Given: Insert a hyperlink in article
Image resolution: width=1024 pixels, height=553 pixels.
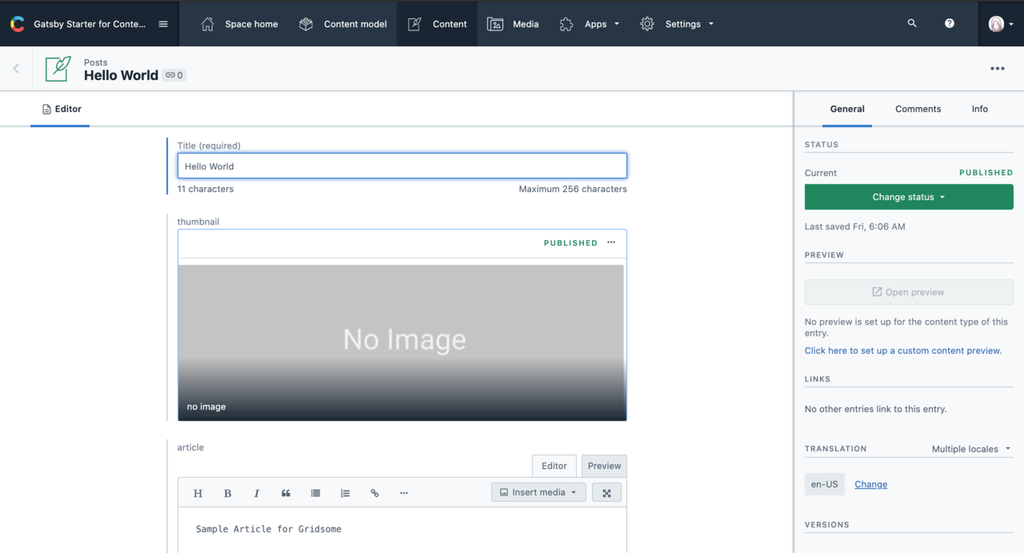Looking at the screenshot, I should (374, 493).
